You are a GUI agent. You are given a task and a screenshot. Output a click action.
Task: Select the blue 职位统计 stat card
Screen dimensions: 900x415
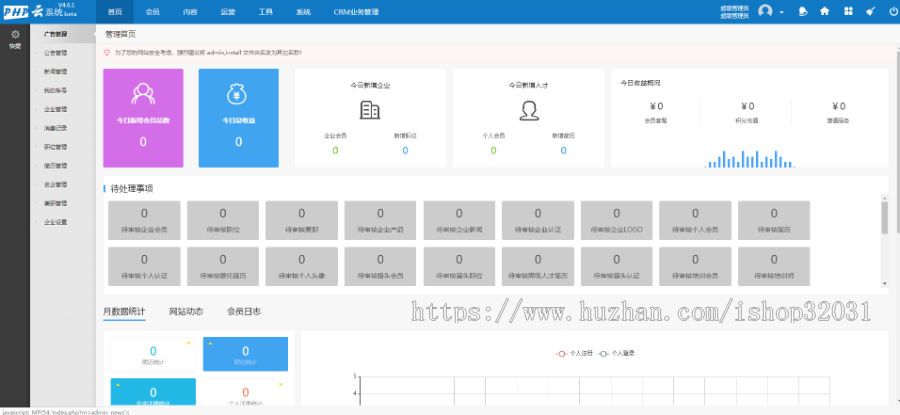pos(246,354)
